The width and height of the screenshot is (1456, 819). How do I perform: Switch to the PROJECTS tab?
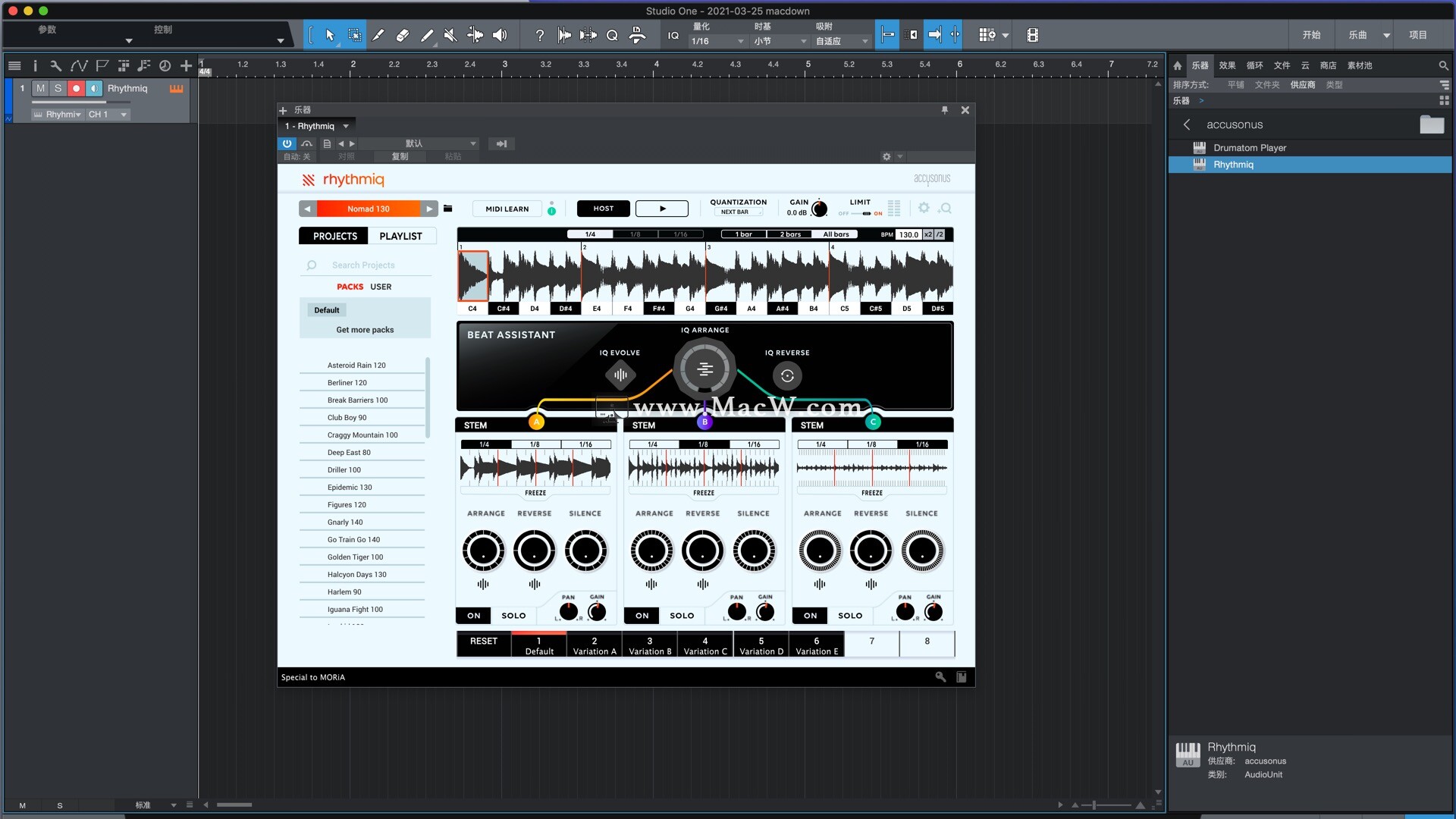334,236
